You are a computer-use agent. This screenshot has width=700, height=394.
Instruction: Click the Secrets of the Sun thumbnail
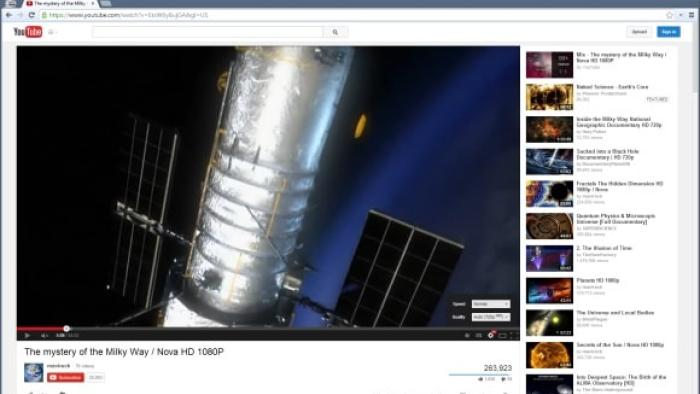(x=549, y=355)
